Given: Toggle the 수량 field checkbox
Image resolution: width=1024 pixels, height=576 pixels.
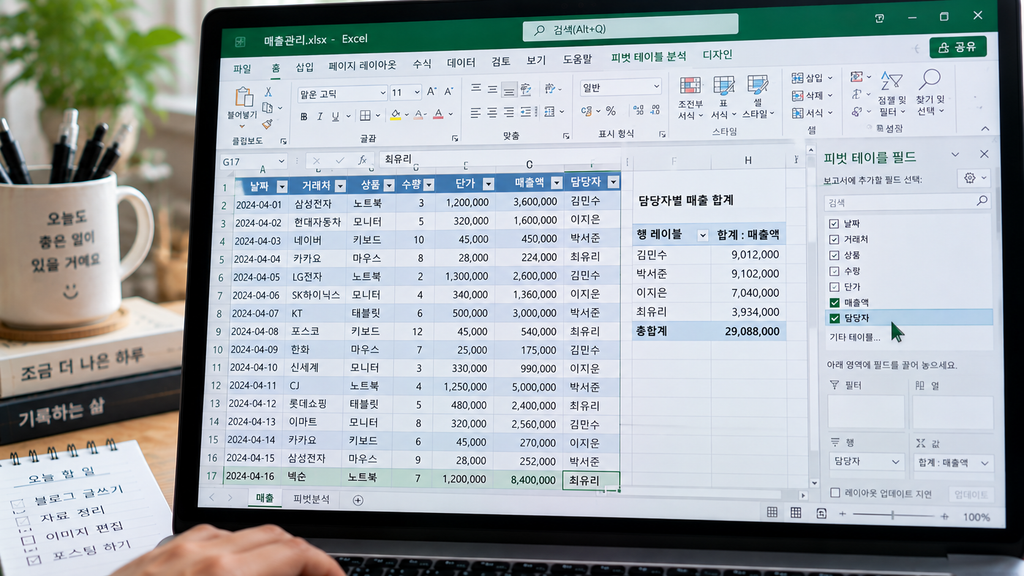Looking at the screenshot, I should tap(834, 271).
